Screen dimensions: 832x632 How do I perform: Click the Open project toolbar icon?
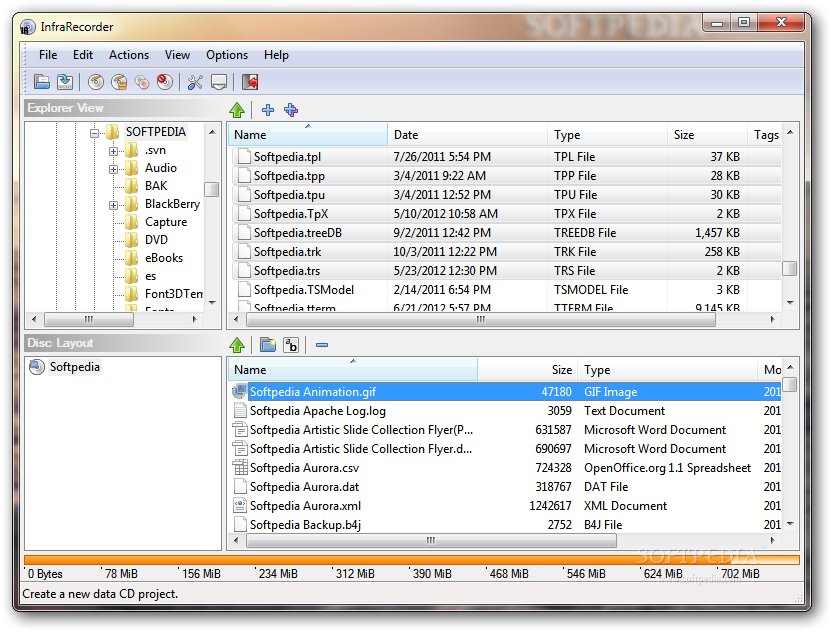coord(42,82)
